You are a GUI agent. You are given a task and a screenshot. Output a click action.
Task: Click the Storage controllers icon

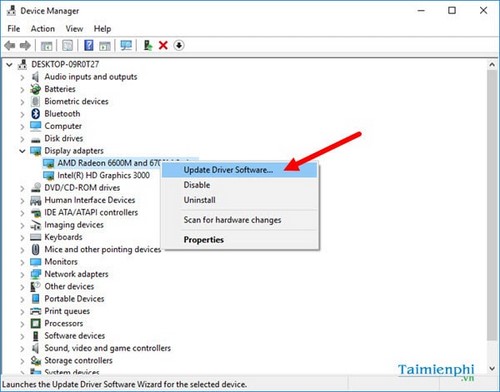35,360
